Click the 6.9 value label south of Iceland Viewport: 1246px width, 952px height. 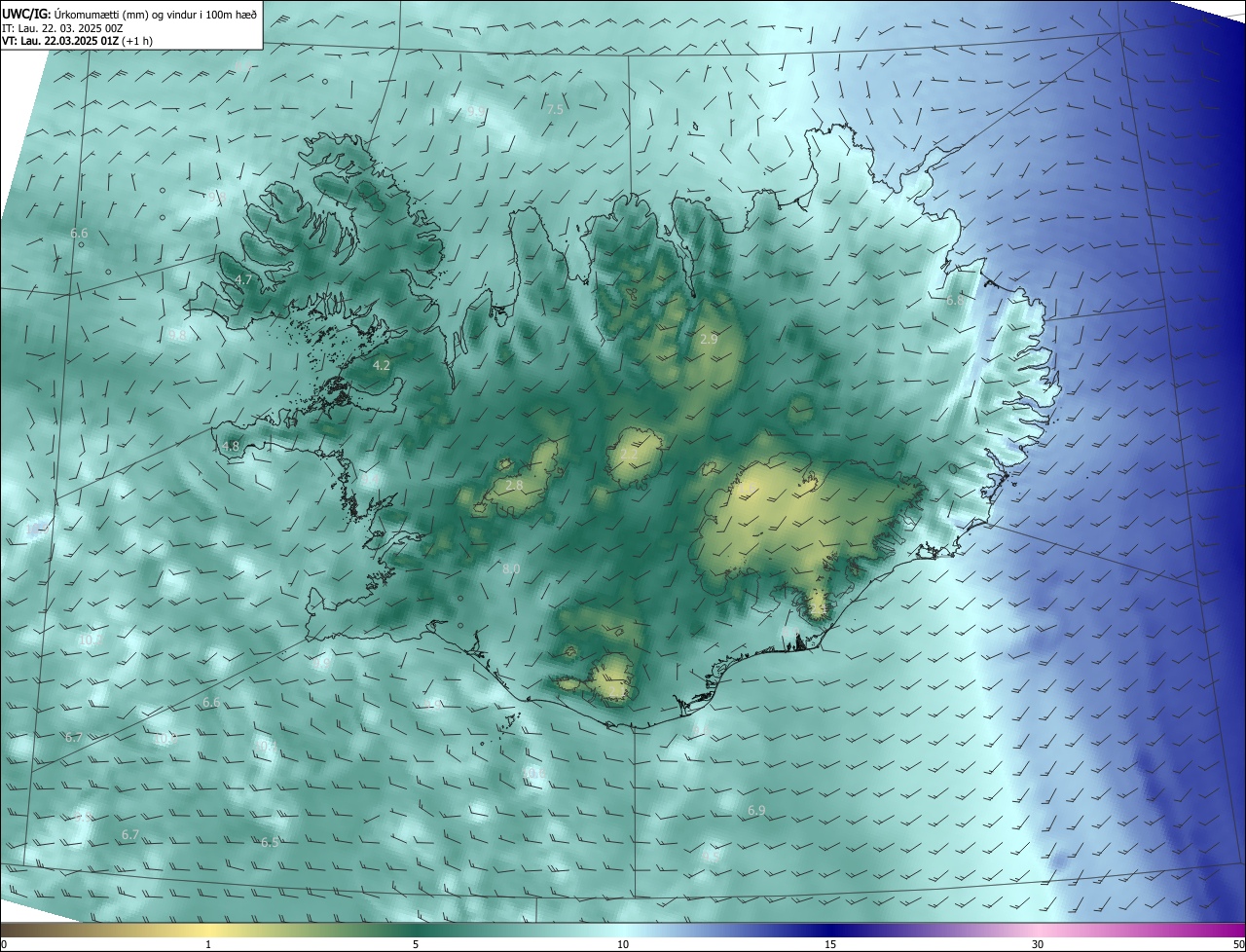point(756,810)
